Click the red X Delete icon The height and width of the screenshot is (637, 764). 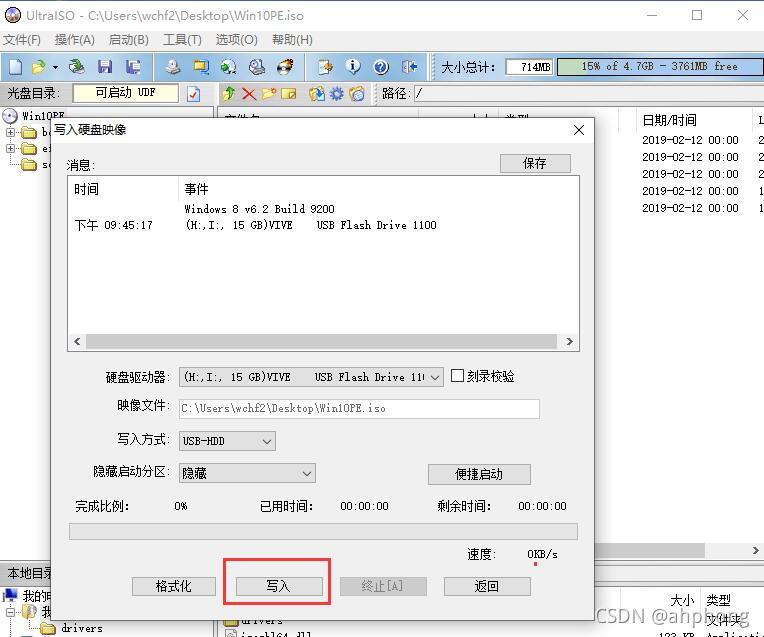pos(249,94)
